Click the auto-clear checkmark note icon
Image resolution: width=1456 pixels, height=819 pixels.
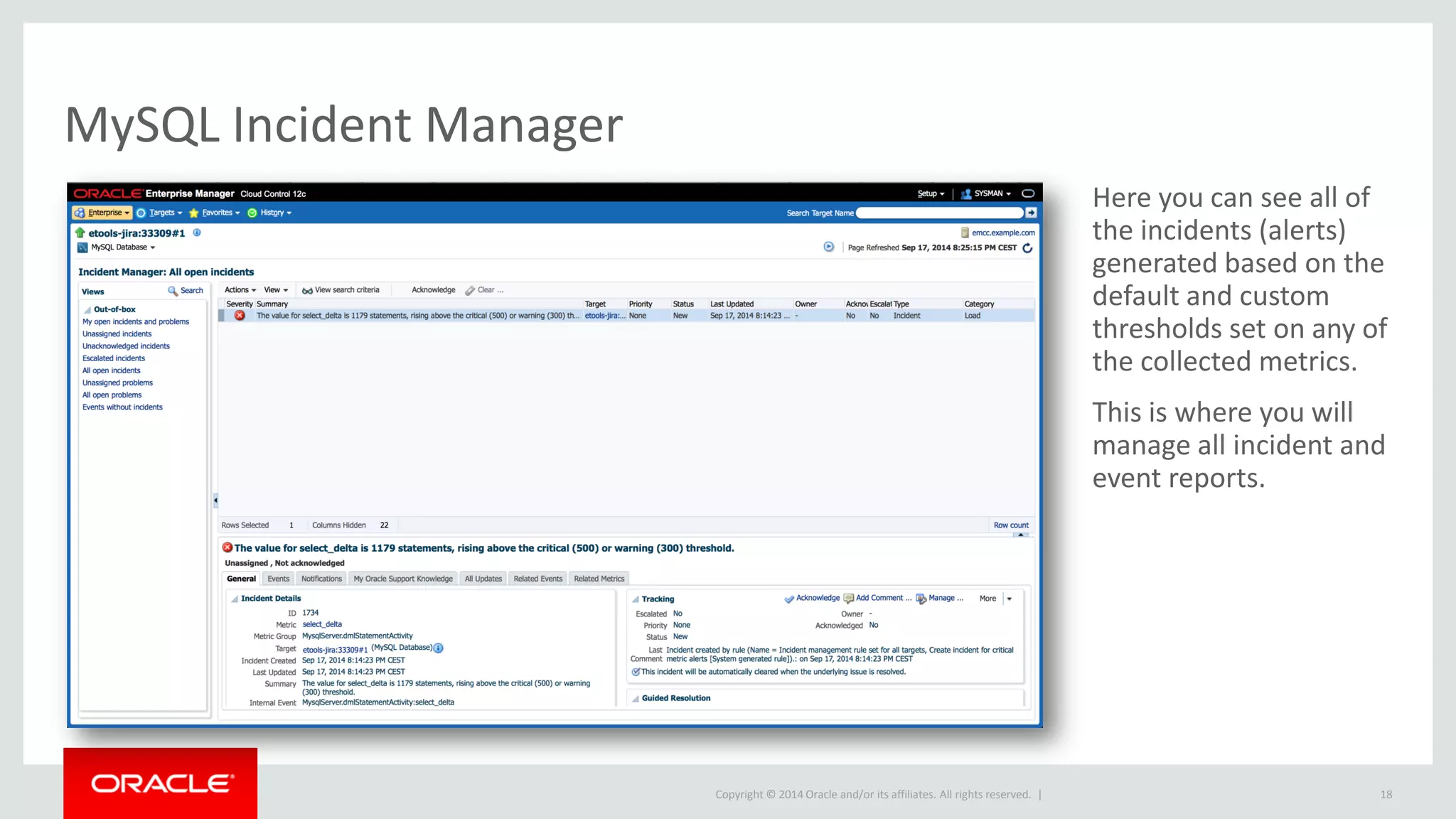(636, 672)
